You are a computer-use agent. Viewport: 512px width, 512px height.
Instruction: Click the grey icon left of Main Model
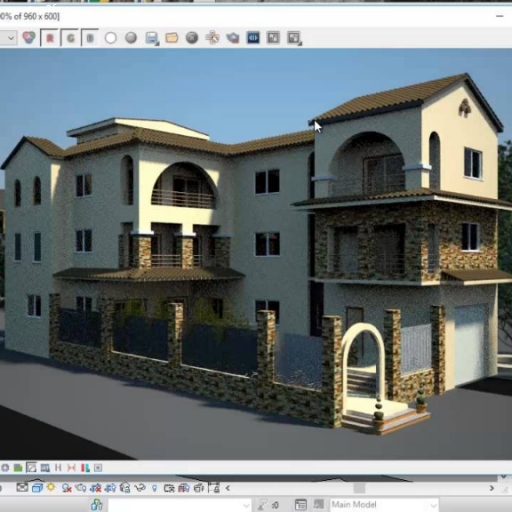[318, 504]
